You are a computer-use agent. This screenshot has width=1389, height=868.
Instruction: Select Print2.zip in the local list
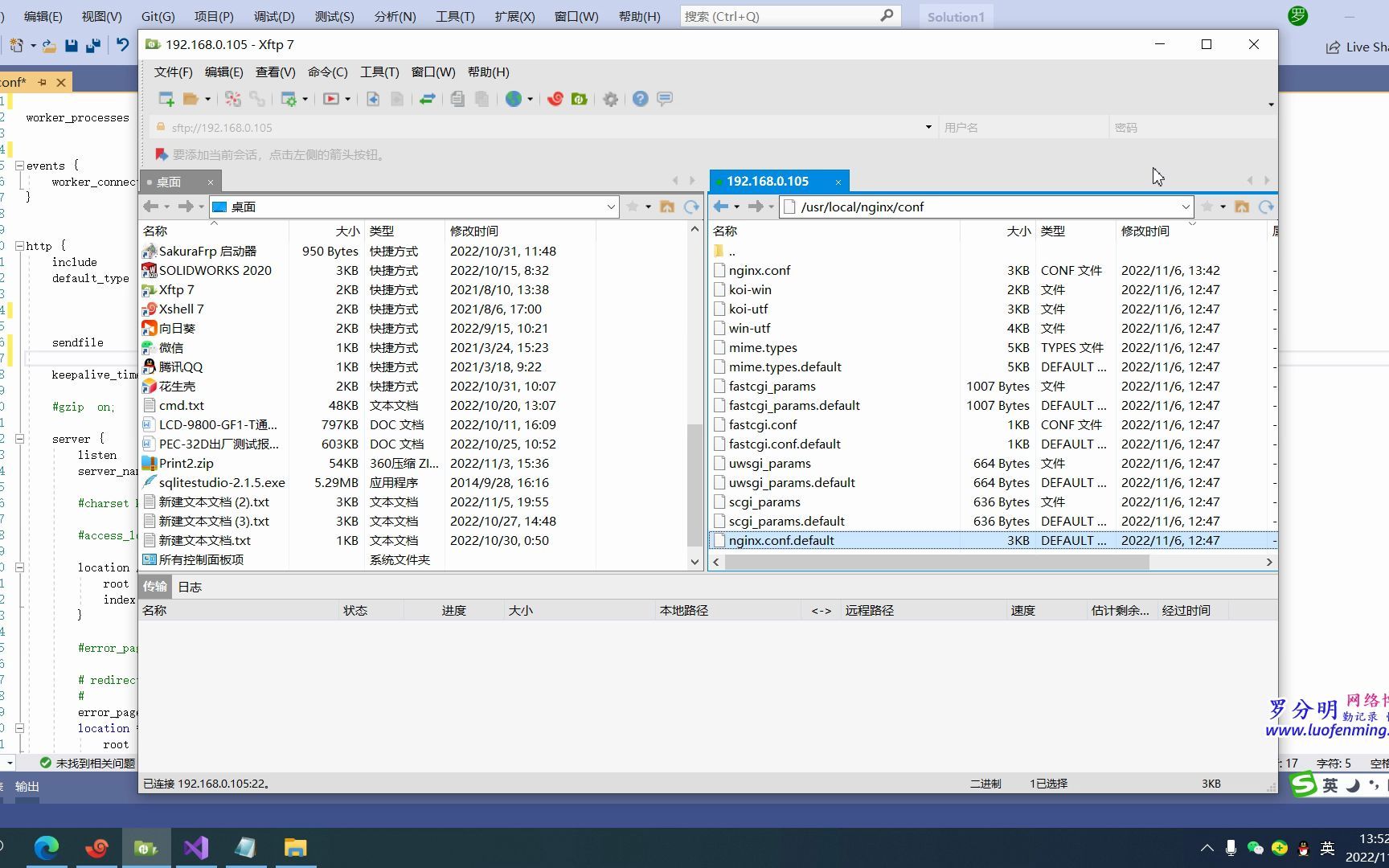186,463
